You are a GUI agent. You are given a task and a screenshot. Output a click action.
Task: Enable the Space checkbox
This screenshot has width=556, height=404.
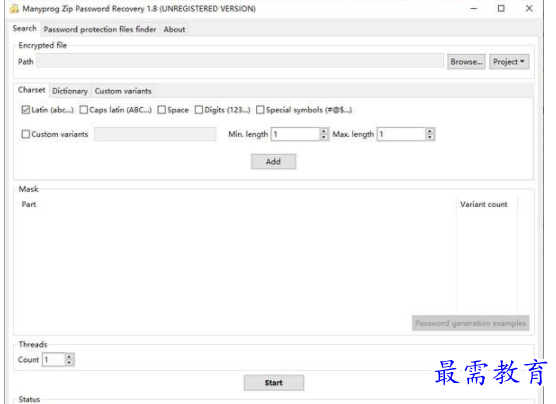pyautogui.click(x=162, y=110)
